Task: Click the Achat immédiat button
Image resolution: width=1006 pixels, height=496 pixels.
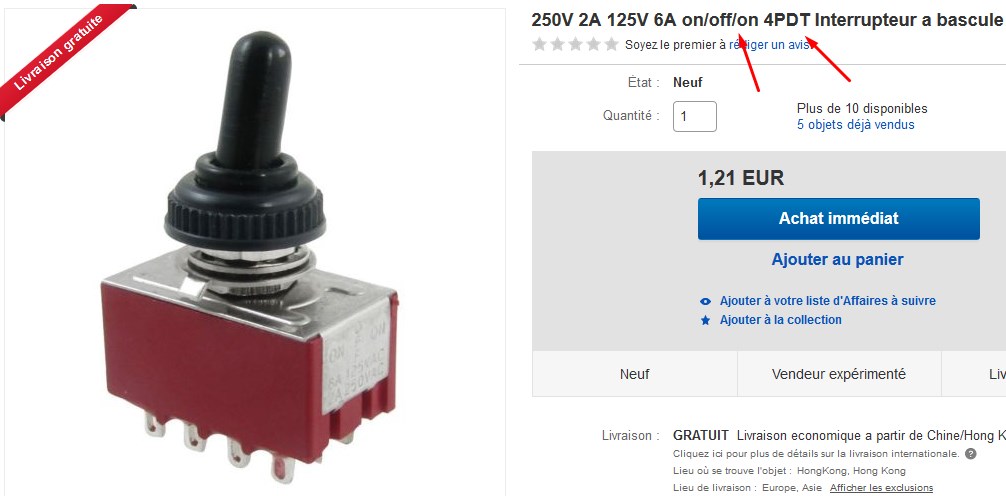Action: [839, 219]
